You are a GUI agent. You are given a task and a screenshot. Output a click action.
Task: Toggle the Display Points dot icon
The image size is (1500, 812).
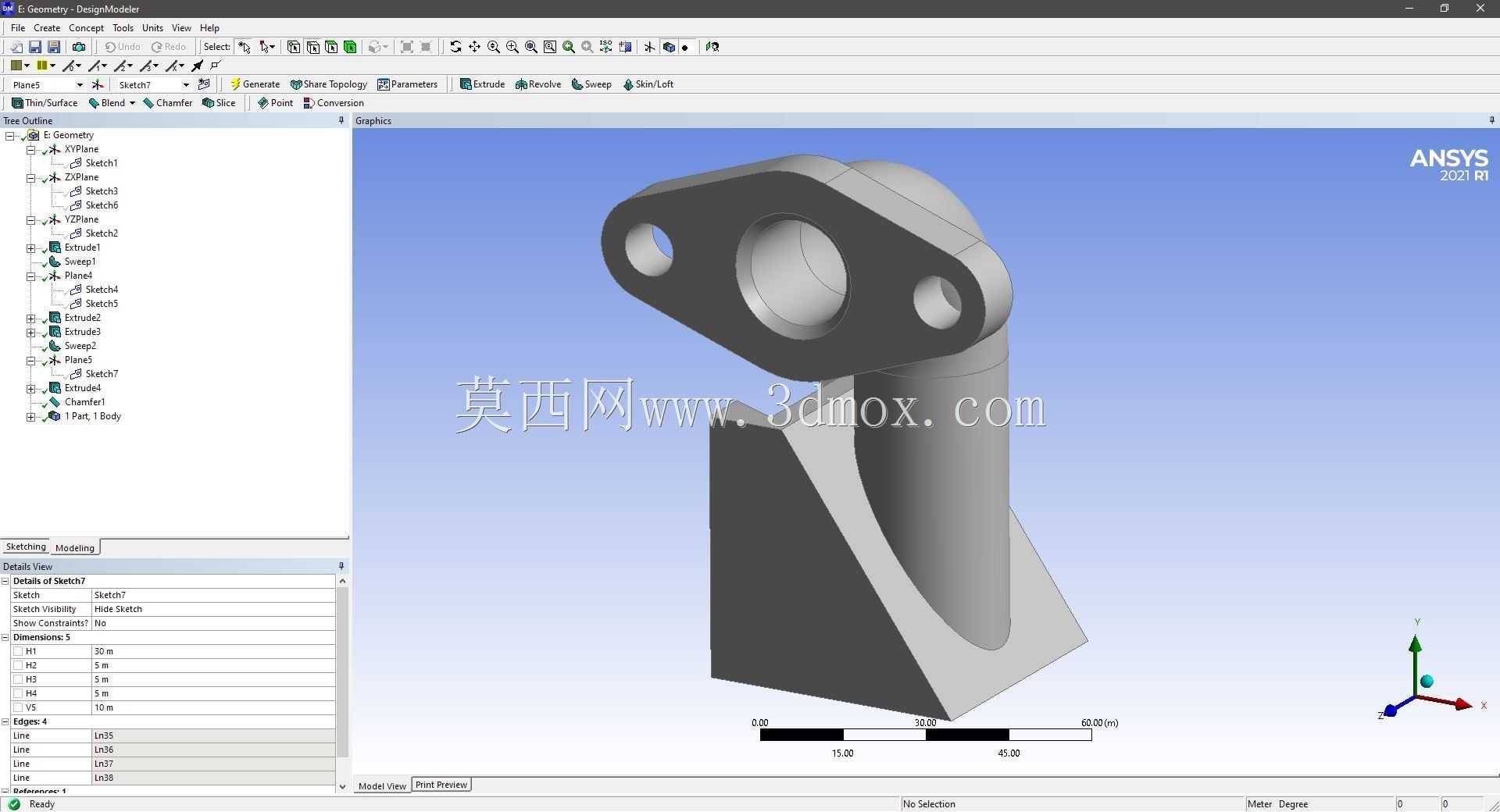[685, 48]
